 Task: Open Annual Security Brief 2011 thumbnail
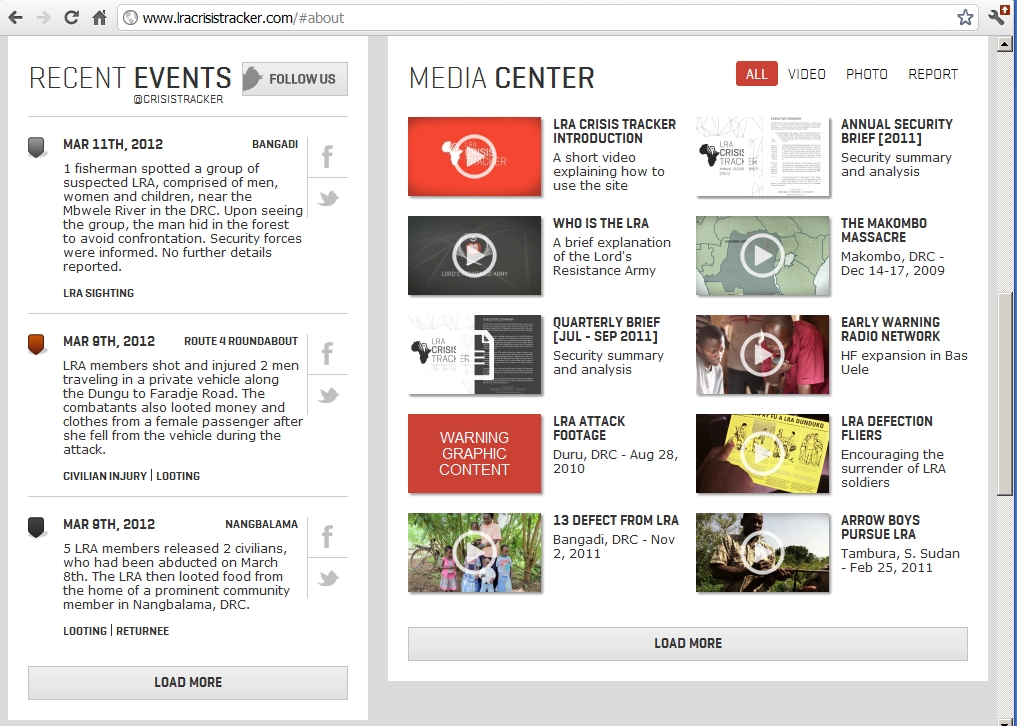pyautogui.click(x=762, y=156)
